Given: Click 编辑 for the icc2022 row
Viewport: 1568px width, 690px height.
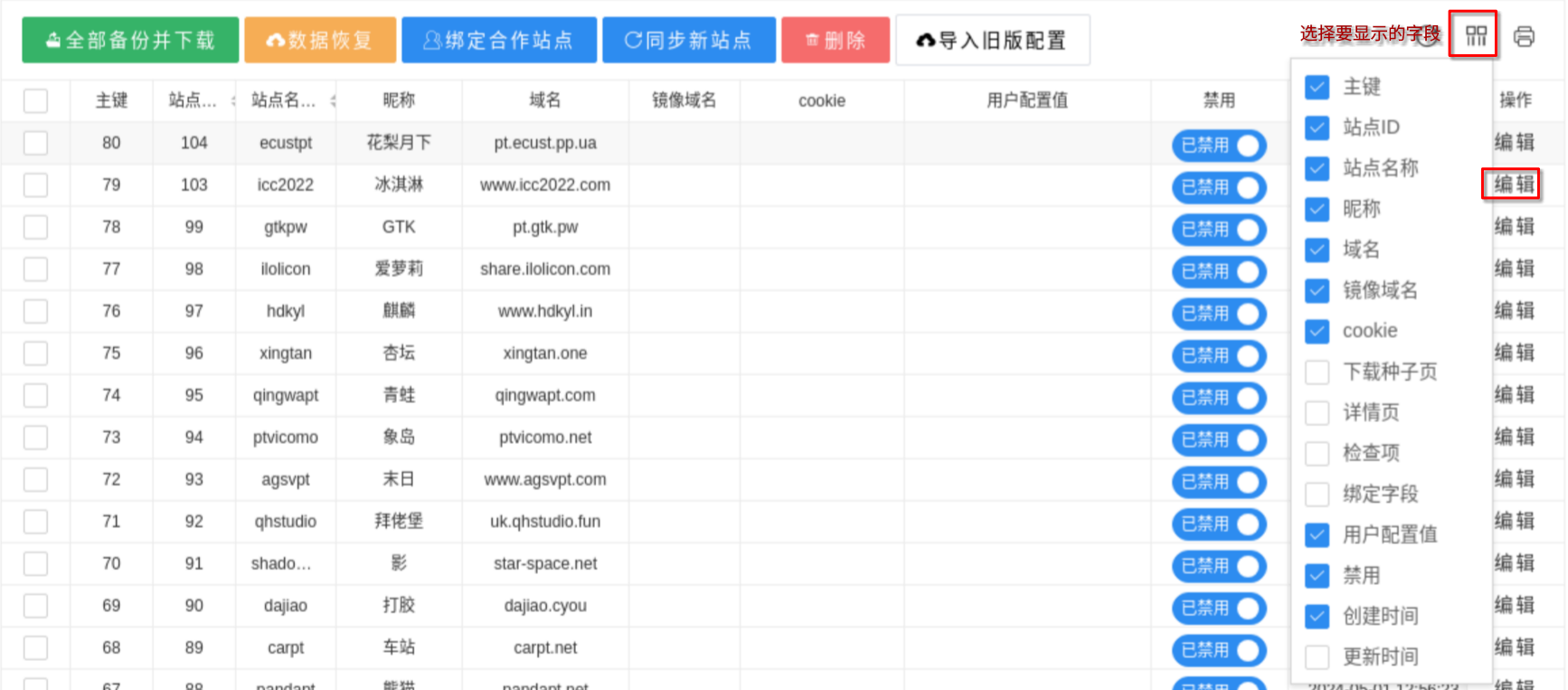Looking at the screenshot, I should (1515, 184).
